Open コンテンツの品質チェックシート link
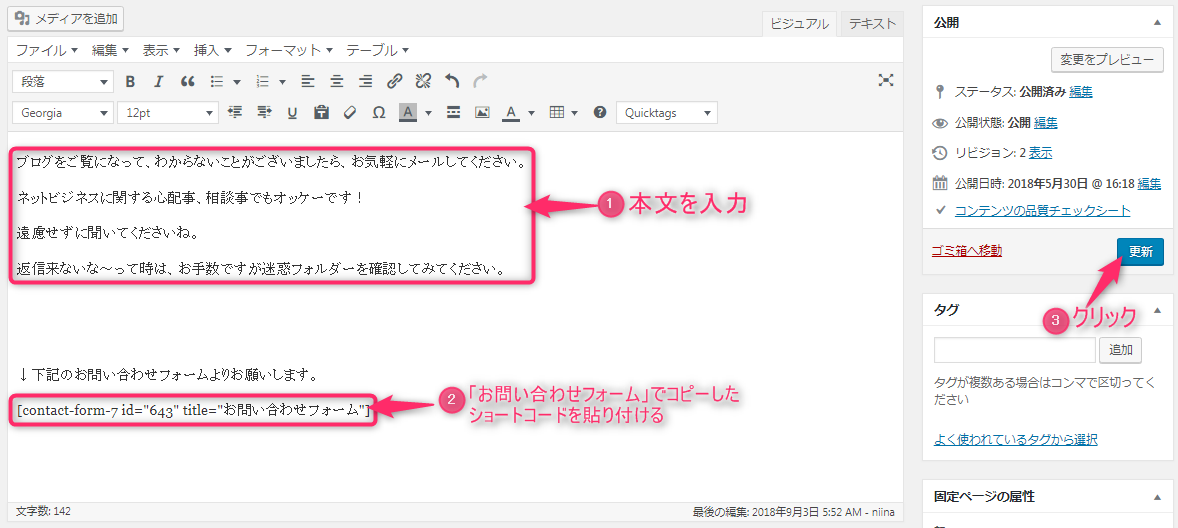This screenshot has width=1178, height=528. click(x=1043, y=210)
